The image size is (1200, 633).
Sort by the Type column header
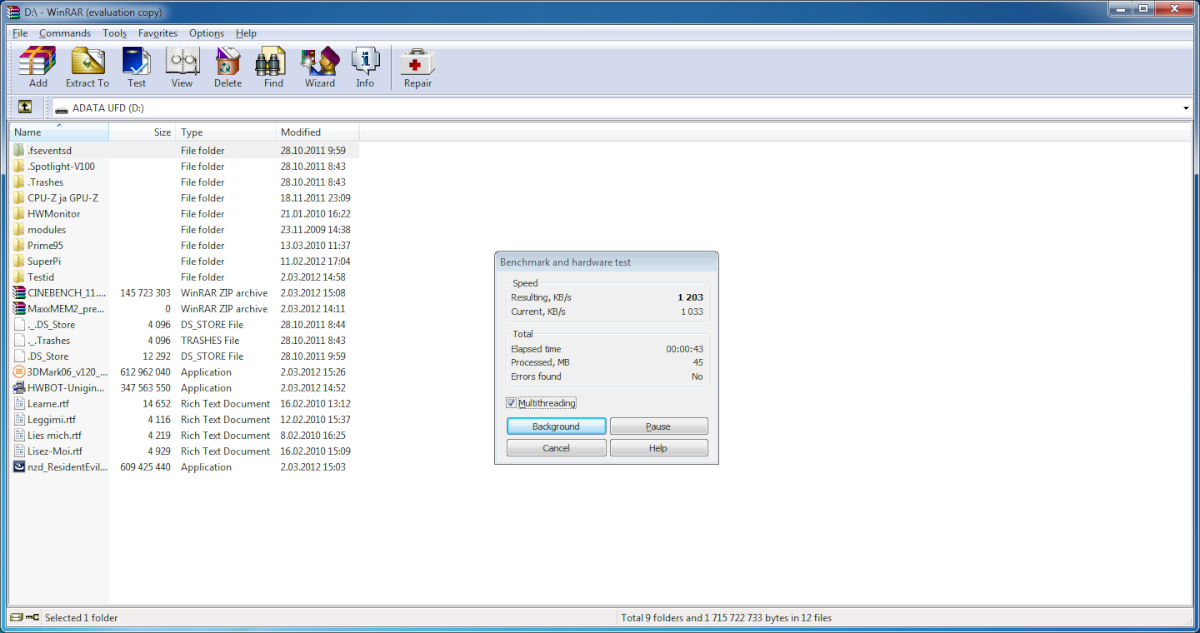click(x=226, y=132)
